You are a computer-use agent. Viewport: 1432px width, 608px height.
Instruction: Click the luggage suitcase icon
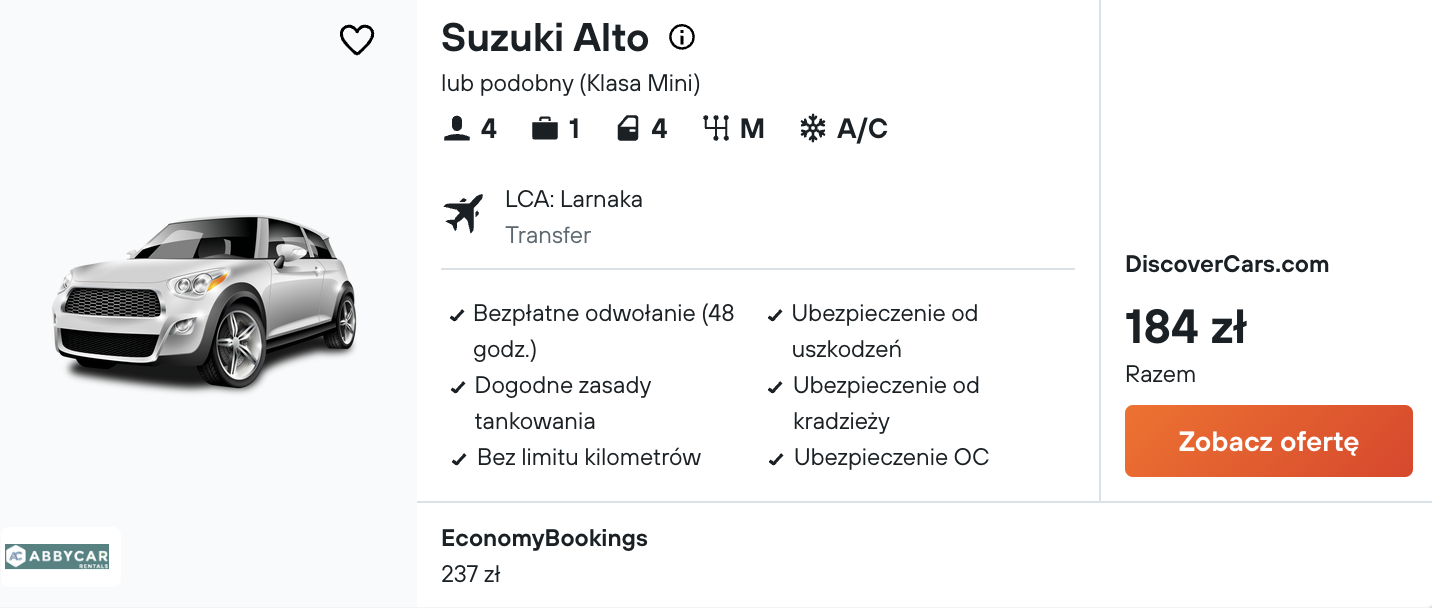click(545, 129)
